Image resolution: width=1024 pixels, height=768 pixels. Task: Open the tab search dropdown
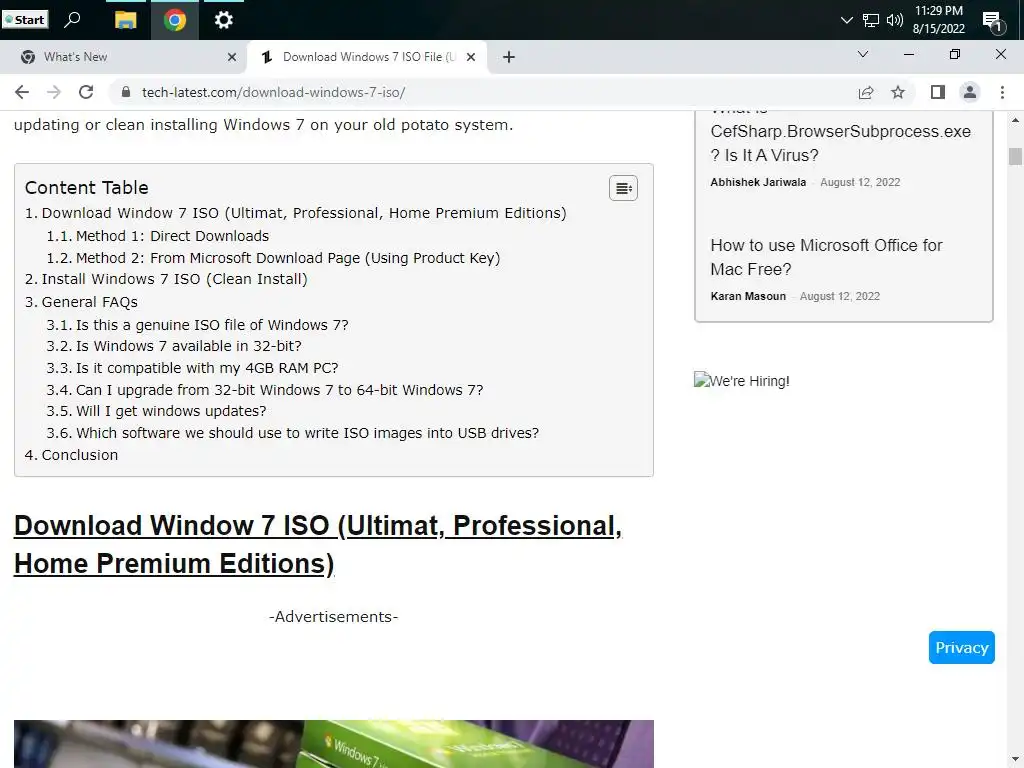[863, 54]
